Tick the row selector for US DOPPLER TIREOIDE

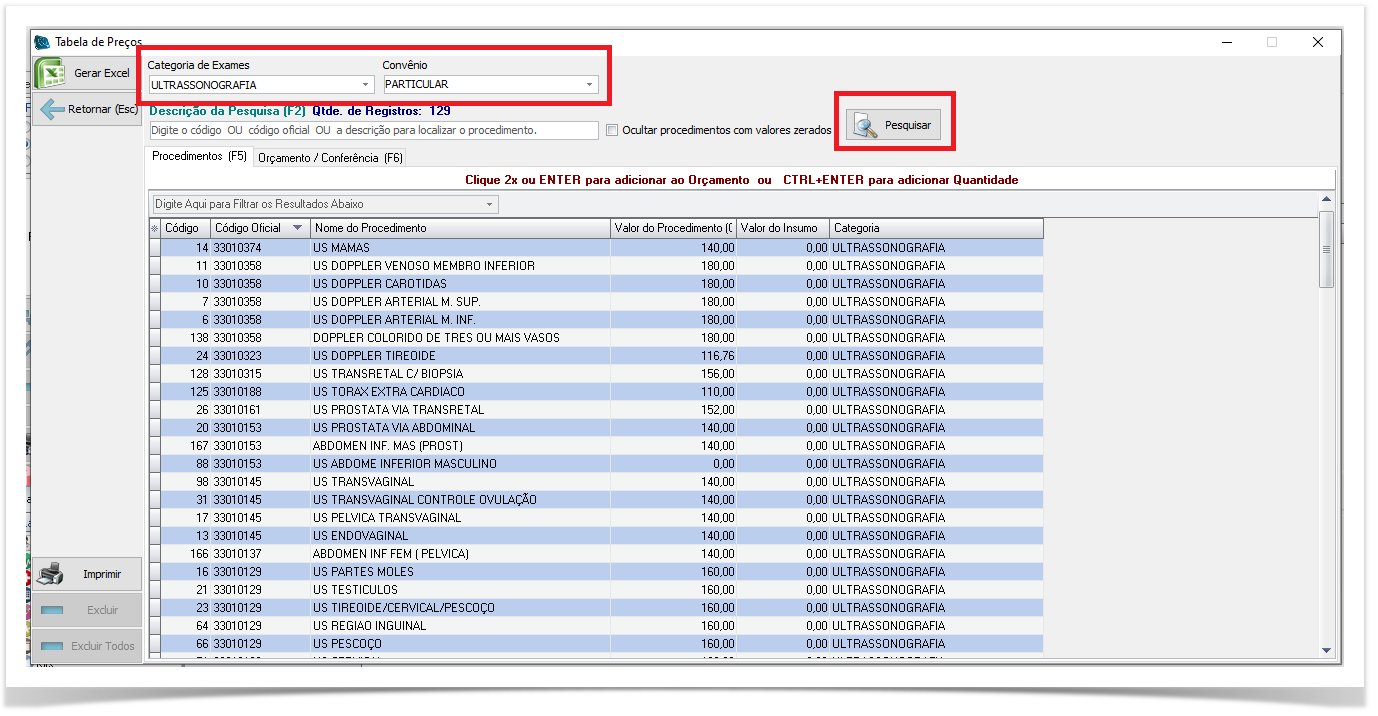click(x=154, y=356)
